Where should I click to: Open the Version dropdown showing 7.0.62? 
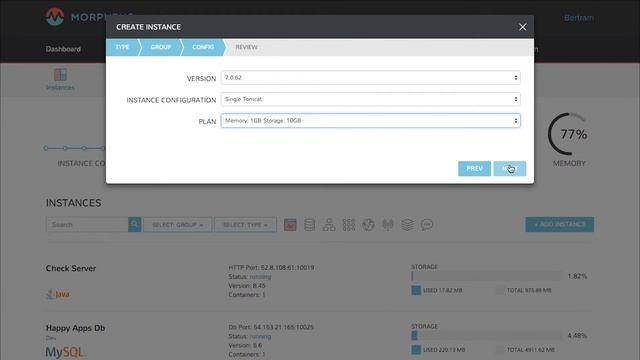[x=371, y=78]
